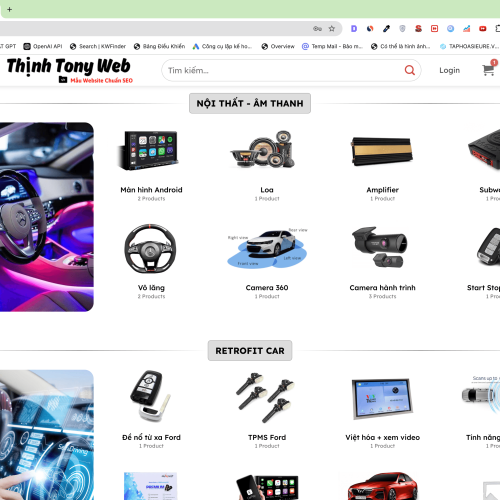
Task: Click the red YouTube-style extension icon
Action: pos(482,29)
